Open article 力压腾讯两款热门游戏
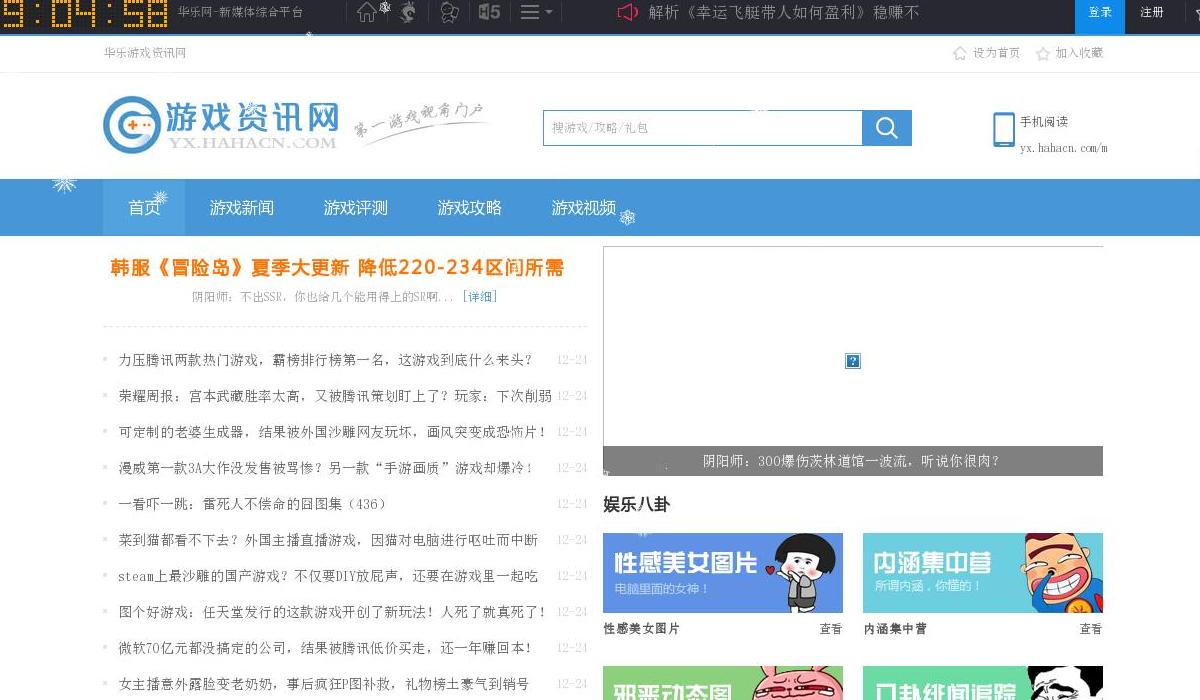The height and width of the screenshot is (700, 1200). click(x=326, y=360)
